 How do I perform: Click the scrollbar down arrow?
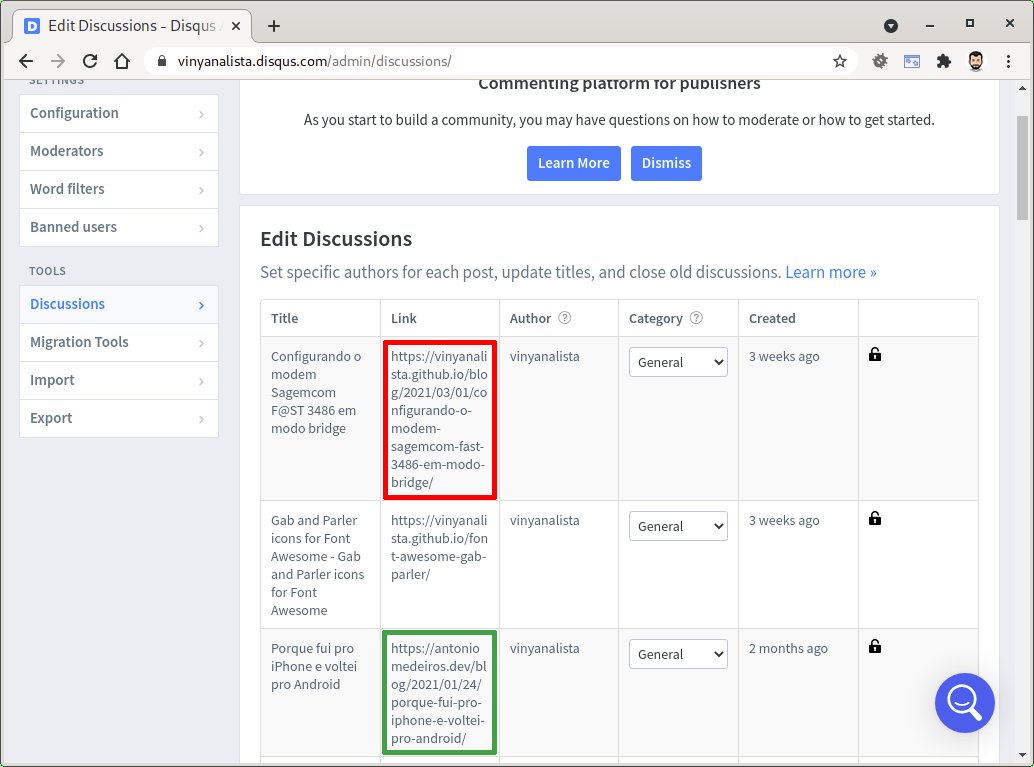click(x=1022, y=755)
